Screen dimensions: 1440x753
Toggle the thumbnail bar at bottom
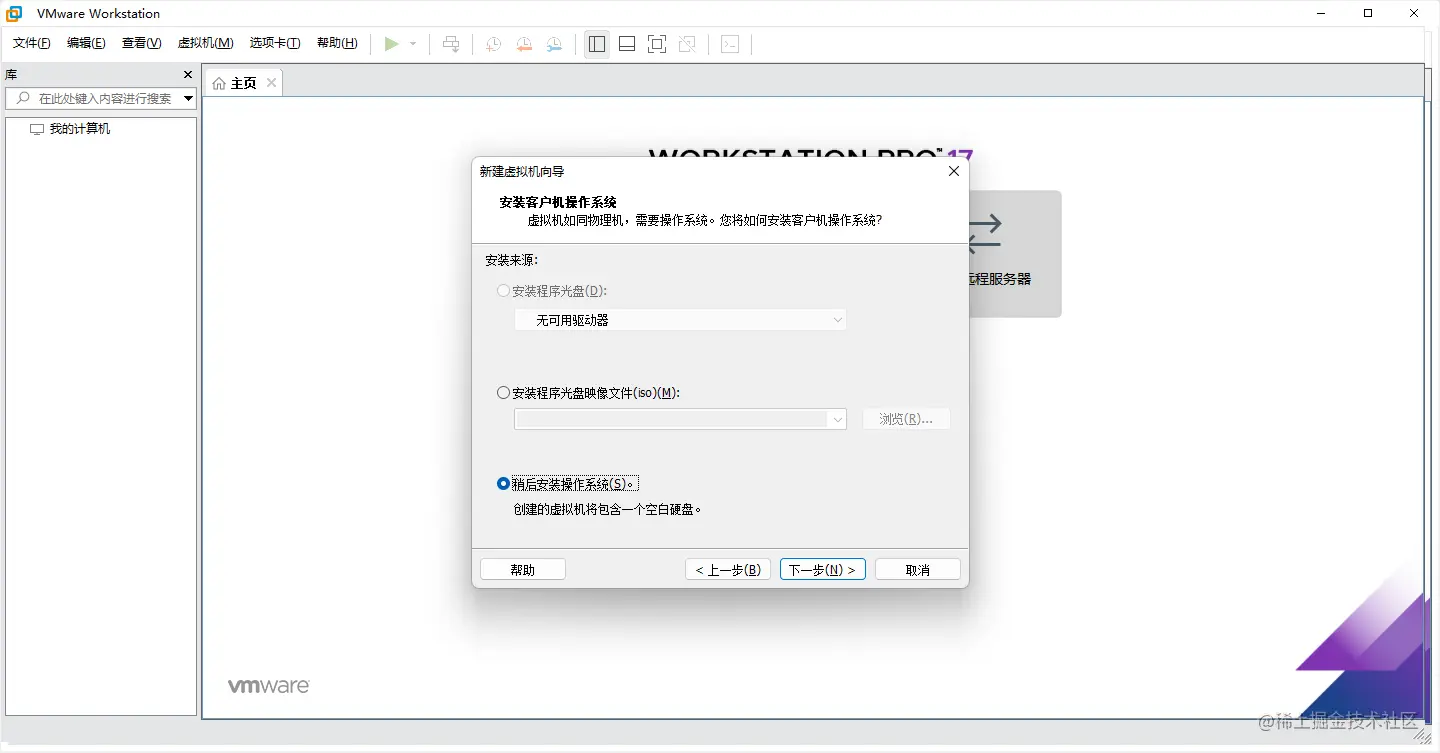pyautogui.click(x=626, y=43)
